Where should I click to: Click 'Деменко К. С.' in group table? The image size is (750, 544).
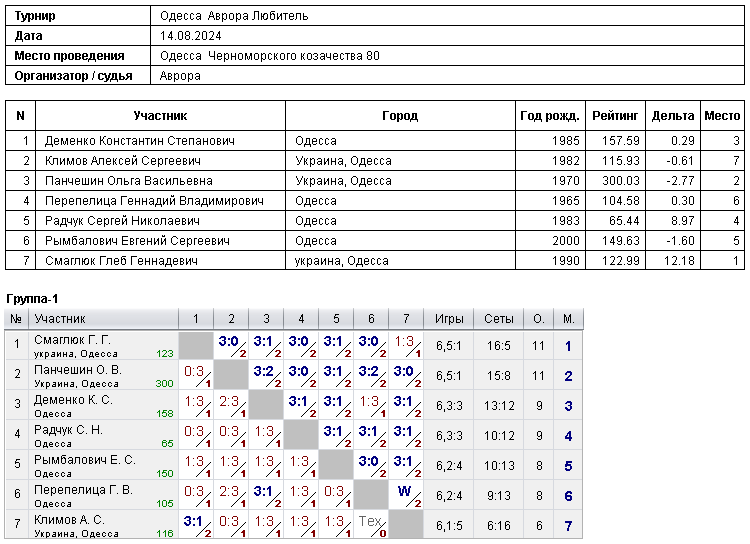(x=73, y=400)
